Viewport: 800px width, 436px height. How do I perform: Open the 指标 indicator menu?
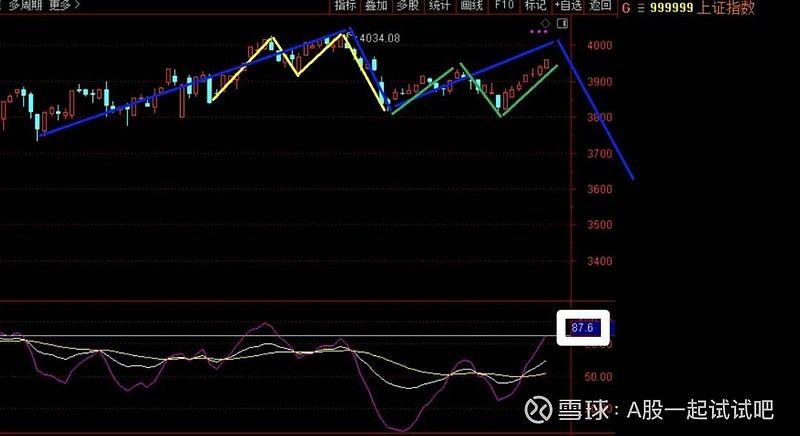345,6
